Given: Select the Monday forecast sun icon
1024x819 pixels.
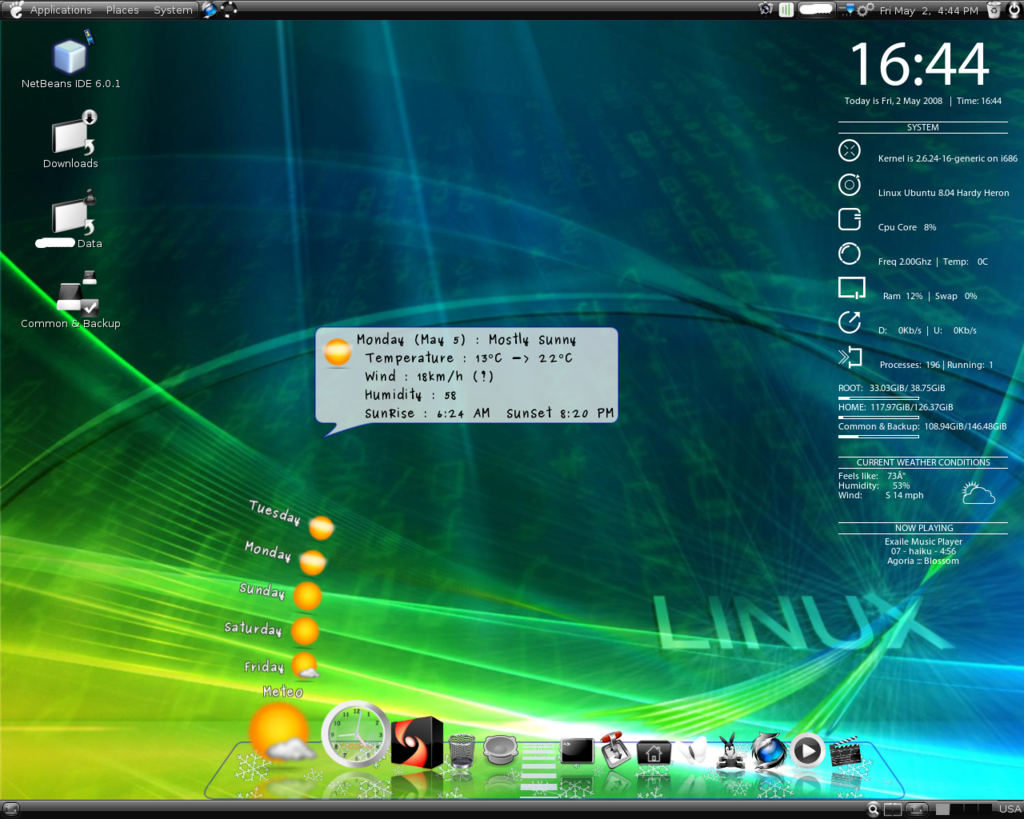Looking at the screenshot, I should [313, 562].
